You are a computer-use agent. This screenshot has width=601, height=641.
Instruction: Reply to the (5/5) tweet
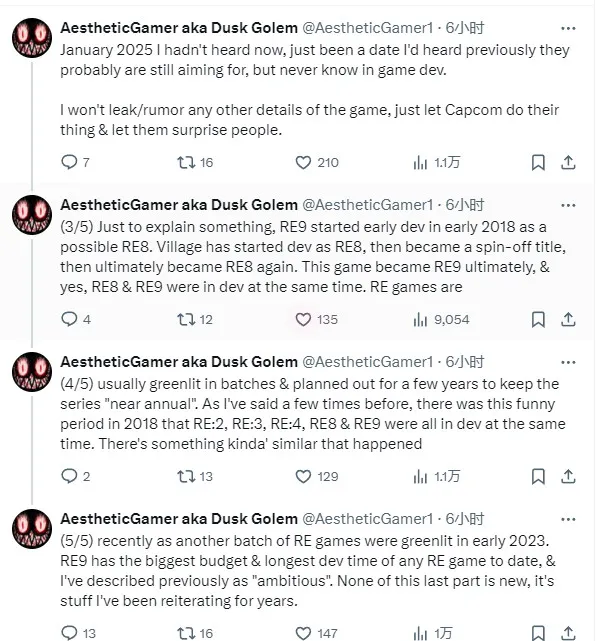(x=69, y=632)
